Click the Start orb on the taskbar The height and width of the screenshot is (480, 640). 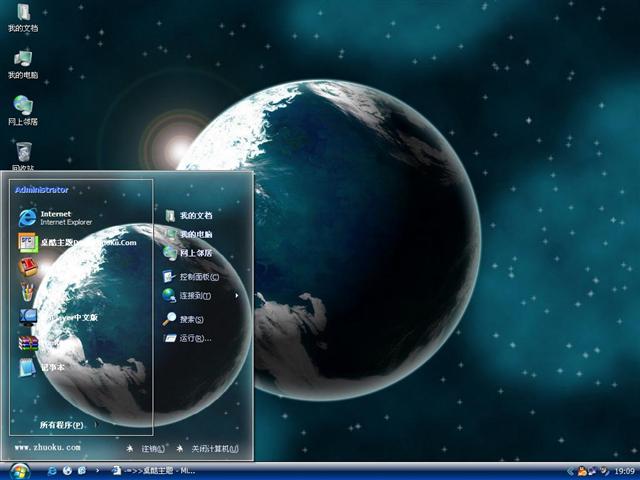tap(18, 470)
